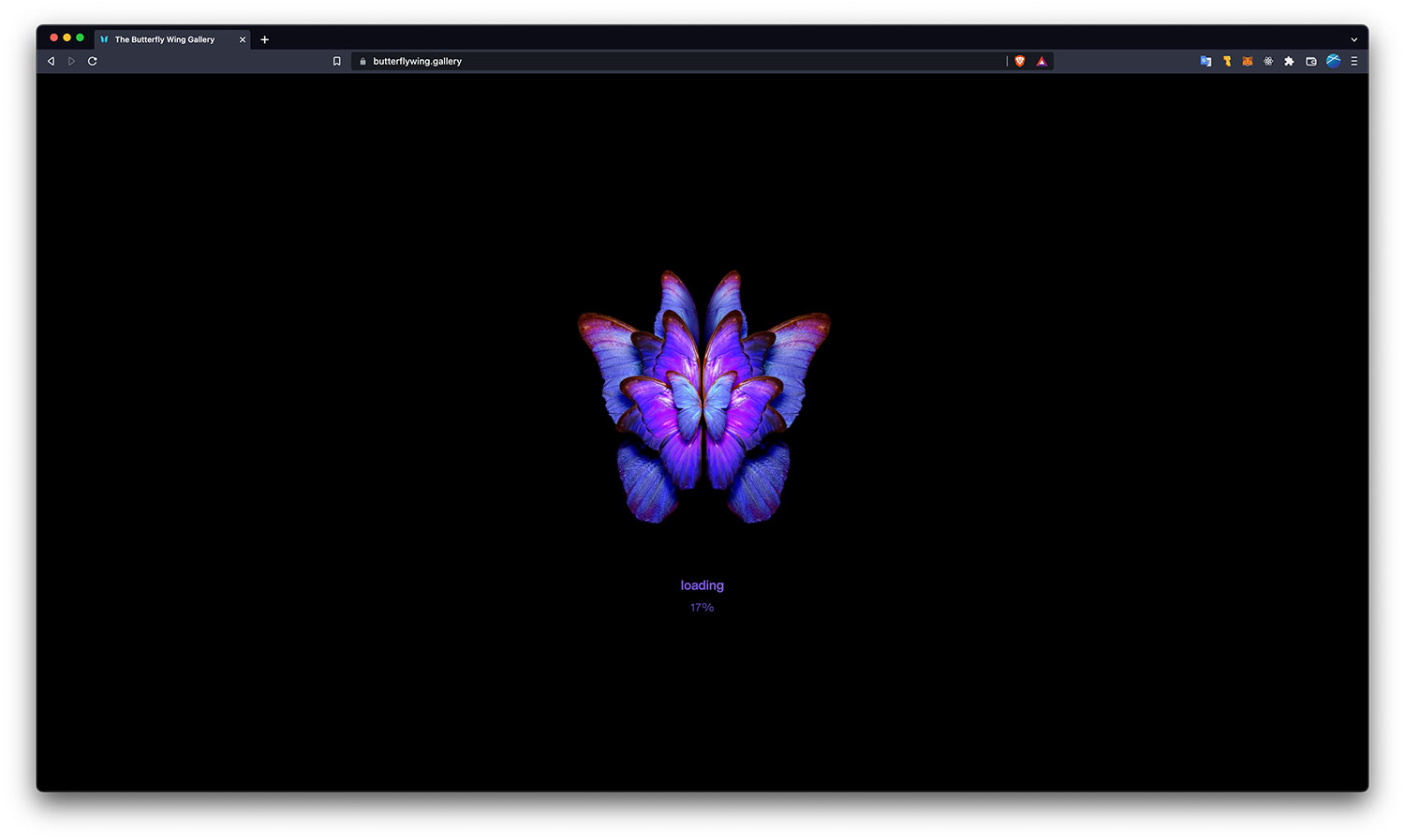Click the '17%' progress value
The height and width of the screenshot is (840, 1405).
click(x=702, y=608)
